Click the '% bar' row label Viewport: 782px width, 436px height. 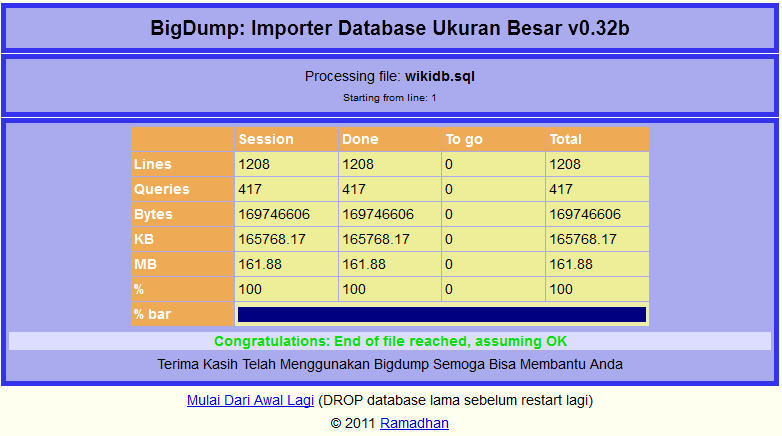(183, 314)
